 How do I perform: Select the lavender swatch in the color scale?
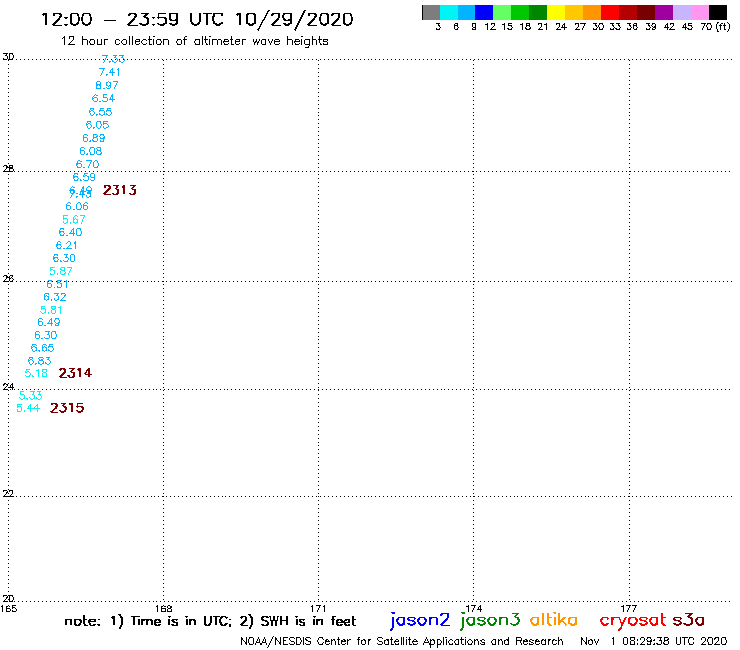[681, 12]
